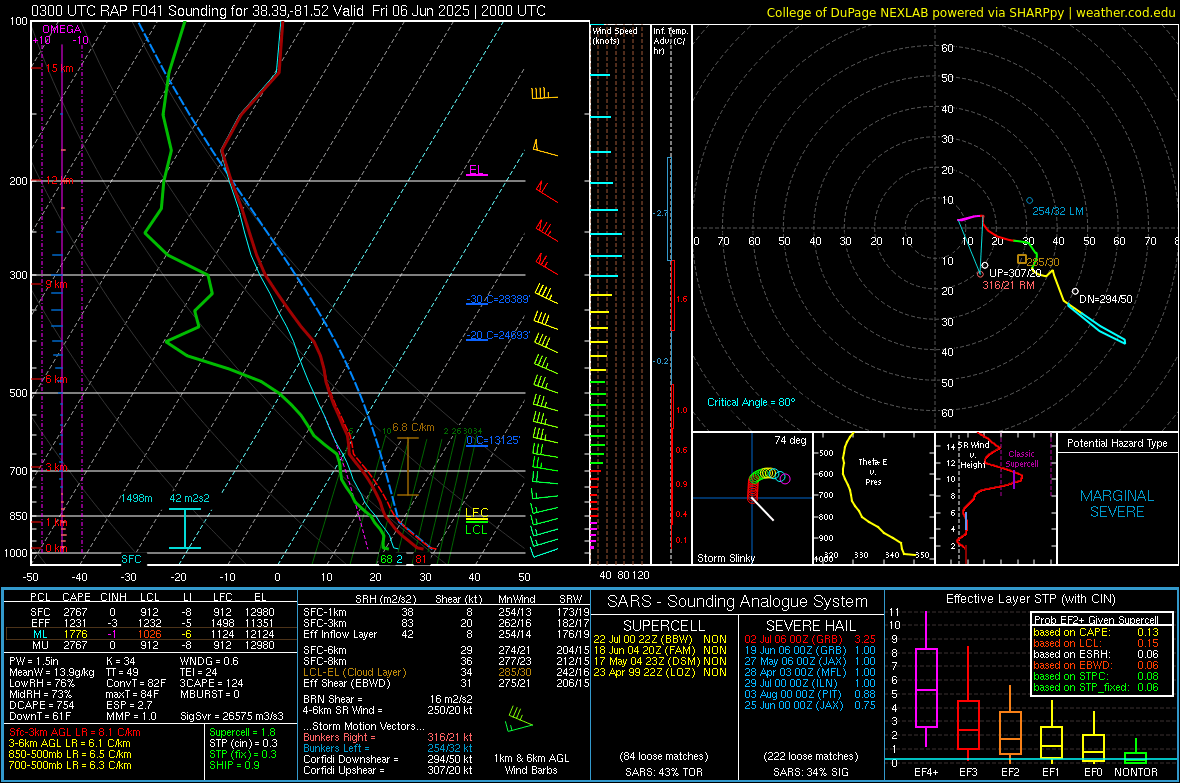The image size is (1180, 783).
Task: Click the WNDG = 0.6 value
Action: click(209, 661)
